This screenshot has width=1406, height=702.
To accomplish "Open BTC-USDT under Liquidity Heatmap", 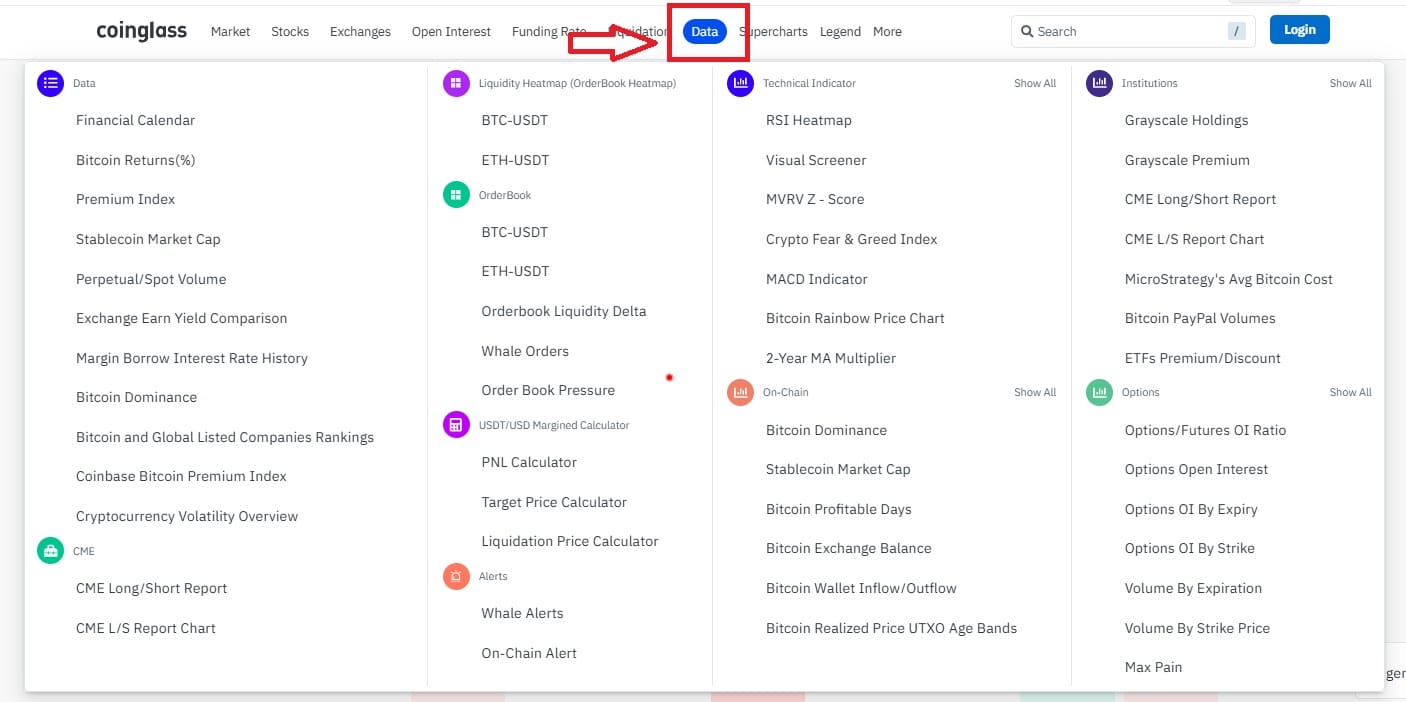I will click(515, 120).
